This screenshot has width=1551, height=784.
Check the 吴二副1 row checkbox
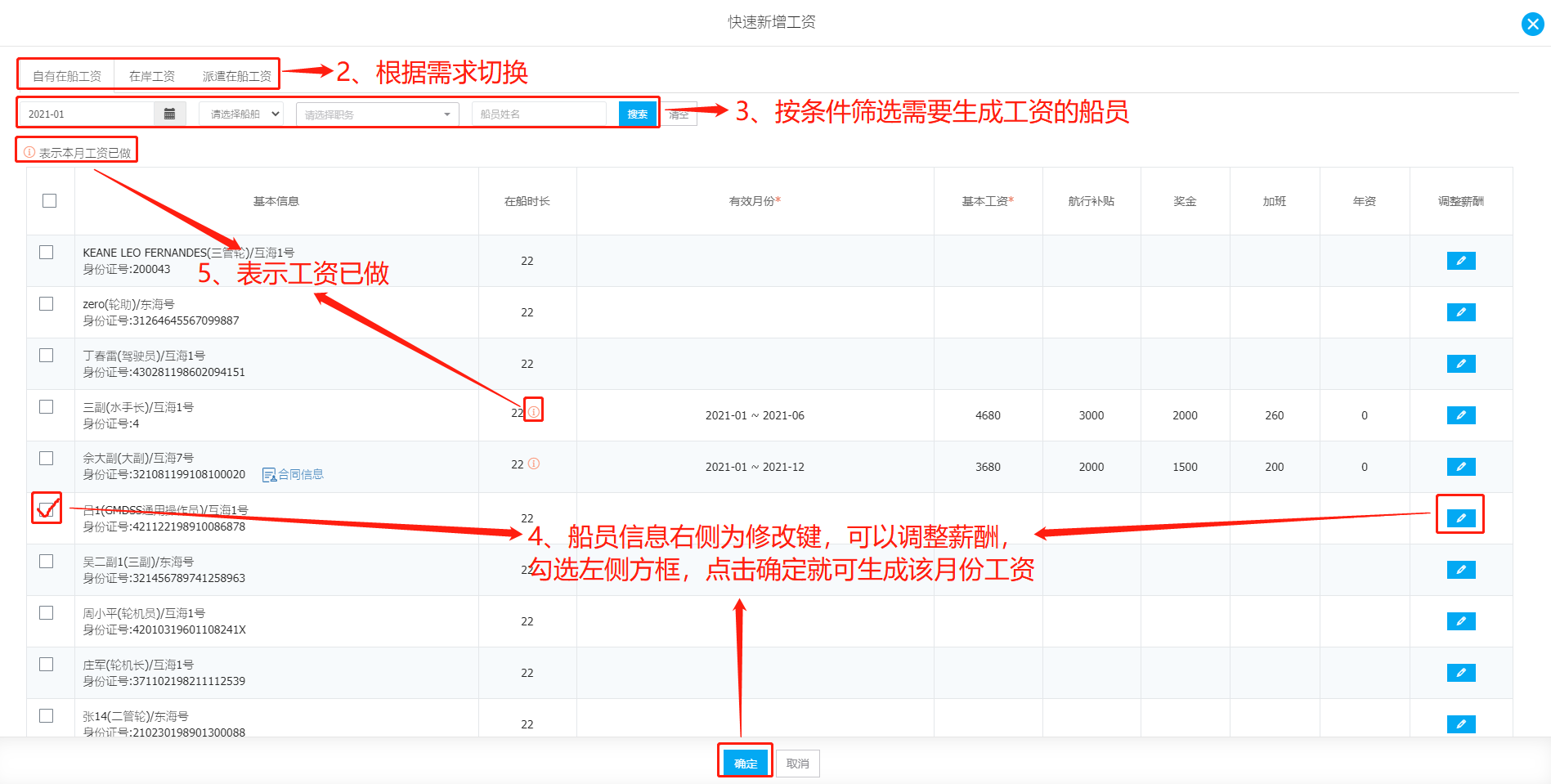coord(47,562)
